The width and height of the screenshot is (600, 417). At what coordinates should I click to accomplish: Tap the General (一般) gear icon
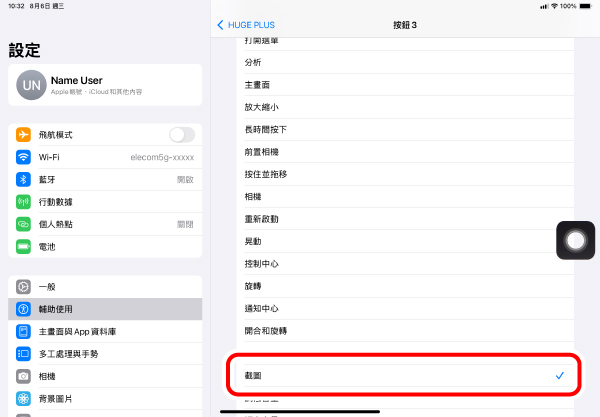24,287
